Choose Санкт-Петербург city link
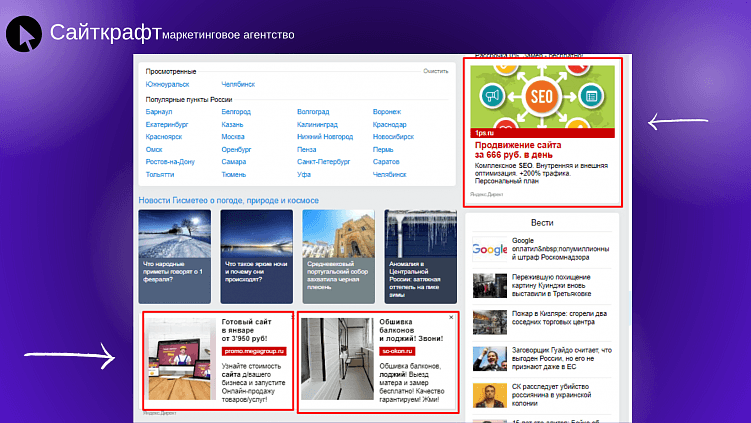The height and width of the screenshot is (423, 751). (x=323, y=162)
